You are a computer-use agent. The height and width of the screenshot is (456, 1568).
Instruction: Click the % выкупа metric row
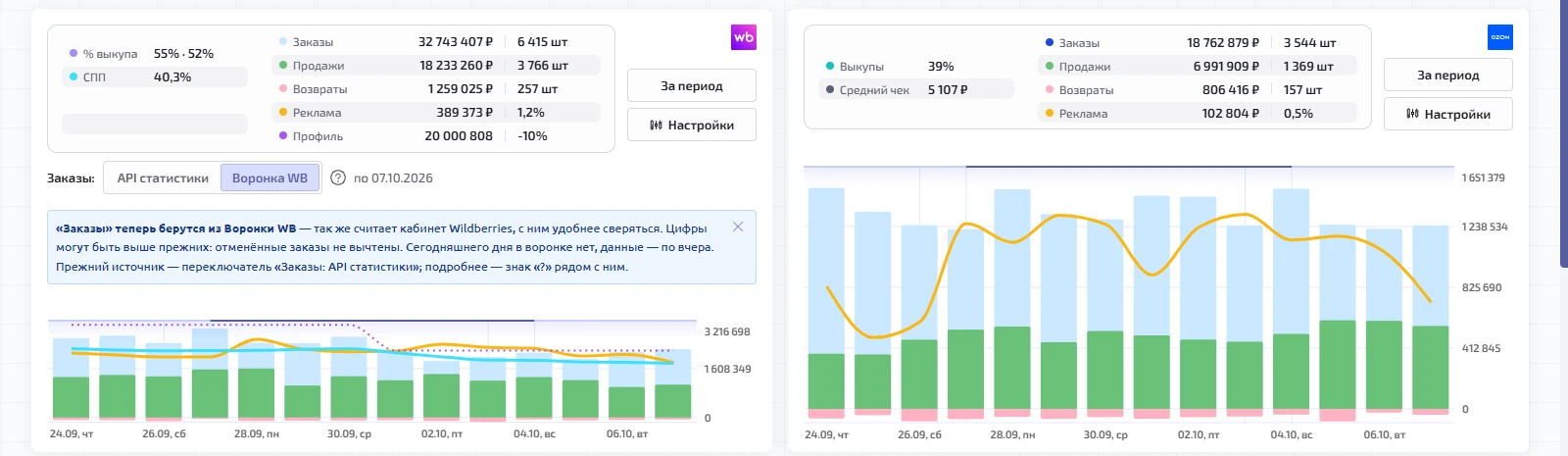(155, 53)
